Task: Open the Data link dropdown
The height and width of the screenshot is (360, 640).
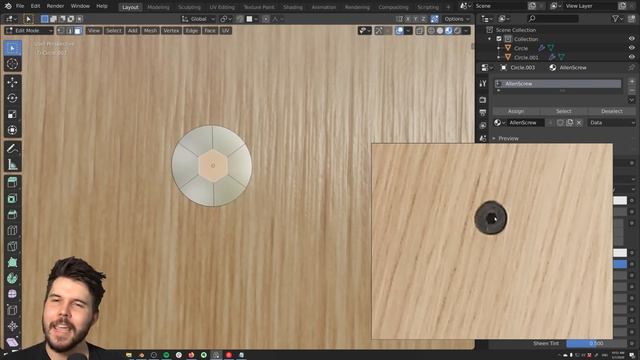Action: pos(611,122)
